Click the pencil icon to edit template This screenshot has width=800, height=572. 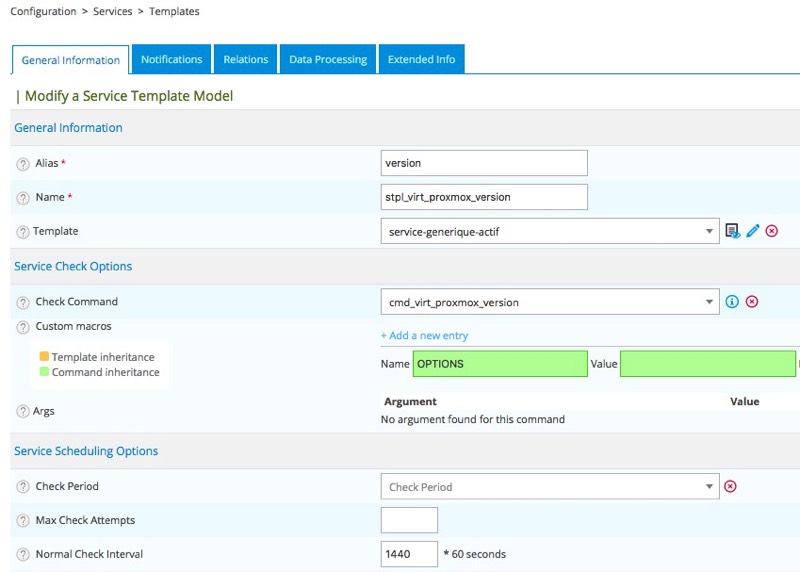click(753, 231)
